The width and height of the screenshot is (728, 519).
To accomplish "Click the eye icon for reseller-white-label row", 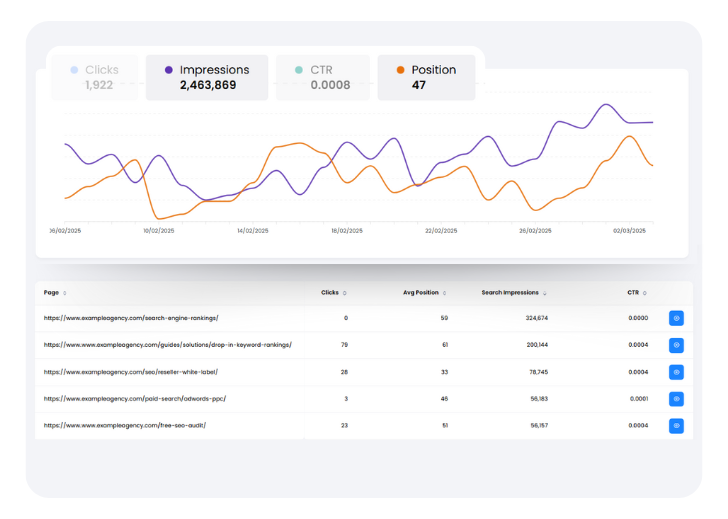I will pyautogui.click(x=676, y=372).
